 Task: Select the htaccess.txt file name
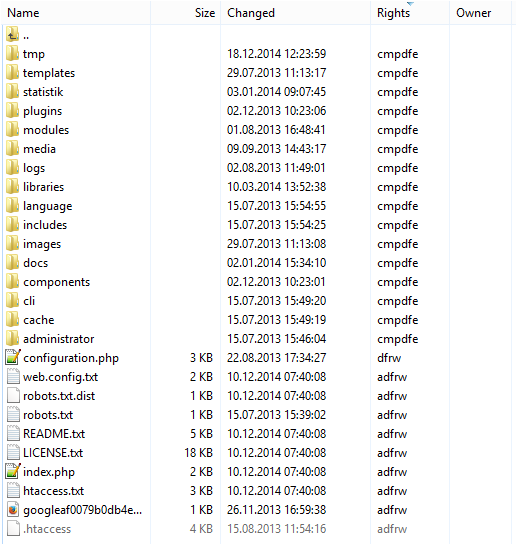(x=53, y=491)
